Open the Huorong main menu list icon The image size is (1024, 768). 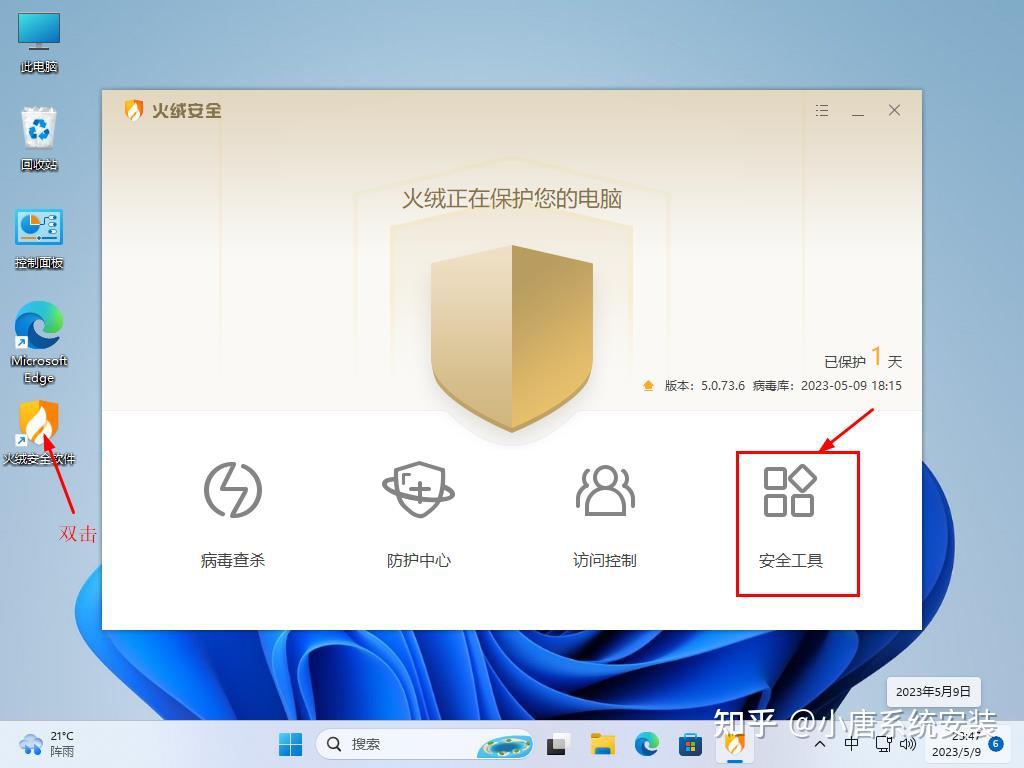[x=822, y=110]
